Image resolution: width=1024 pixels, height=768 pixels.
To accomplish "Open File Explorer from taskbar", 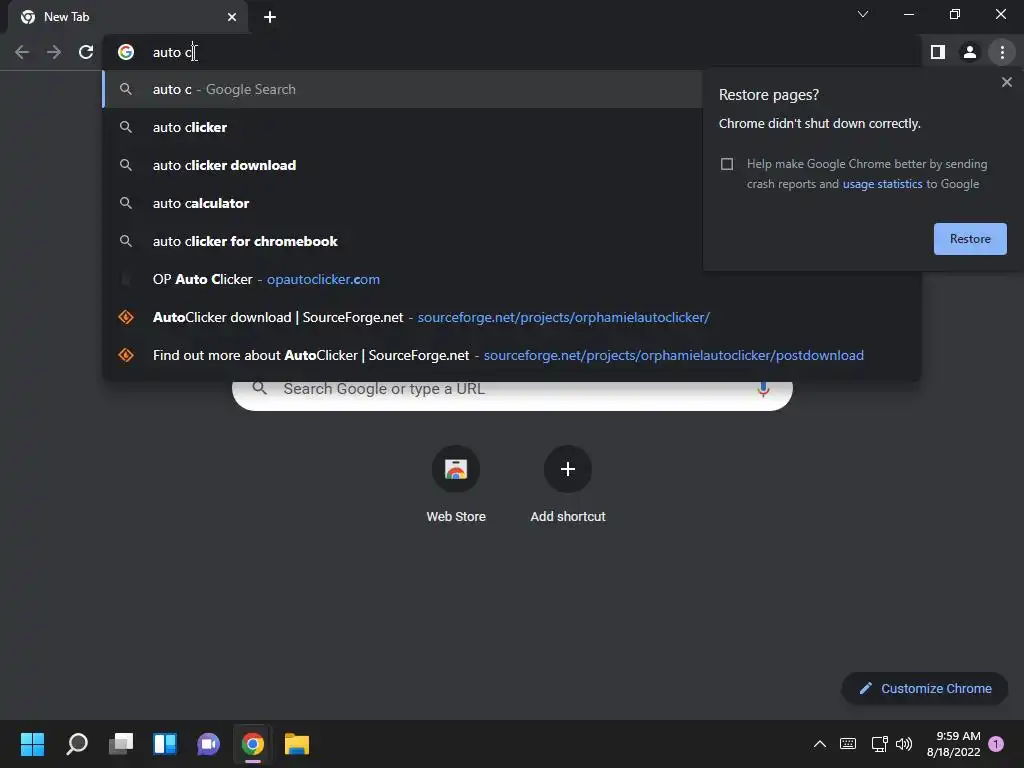I will pyautogui.click(x=296, y=744).
